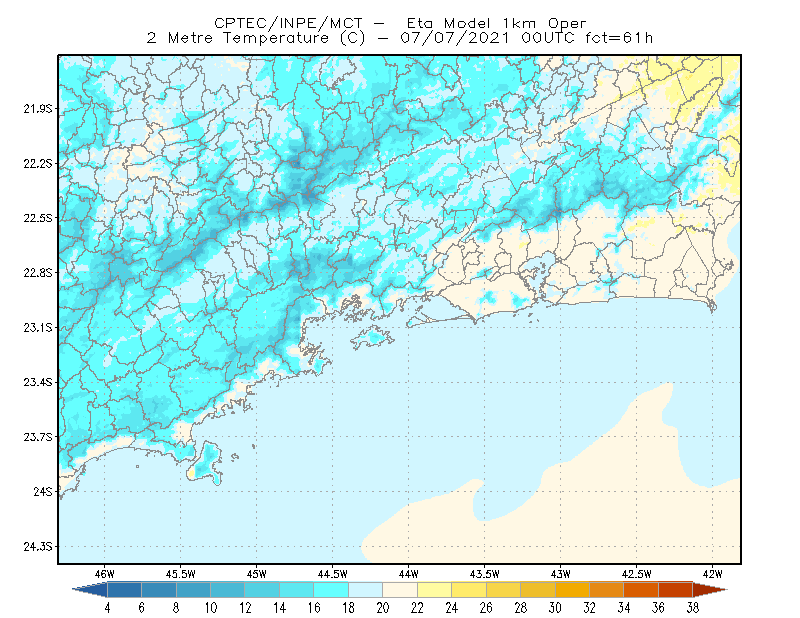
Task: Click the 43.5W longitude axis label
Action: [x=484, y=574]
